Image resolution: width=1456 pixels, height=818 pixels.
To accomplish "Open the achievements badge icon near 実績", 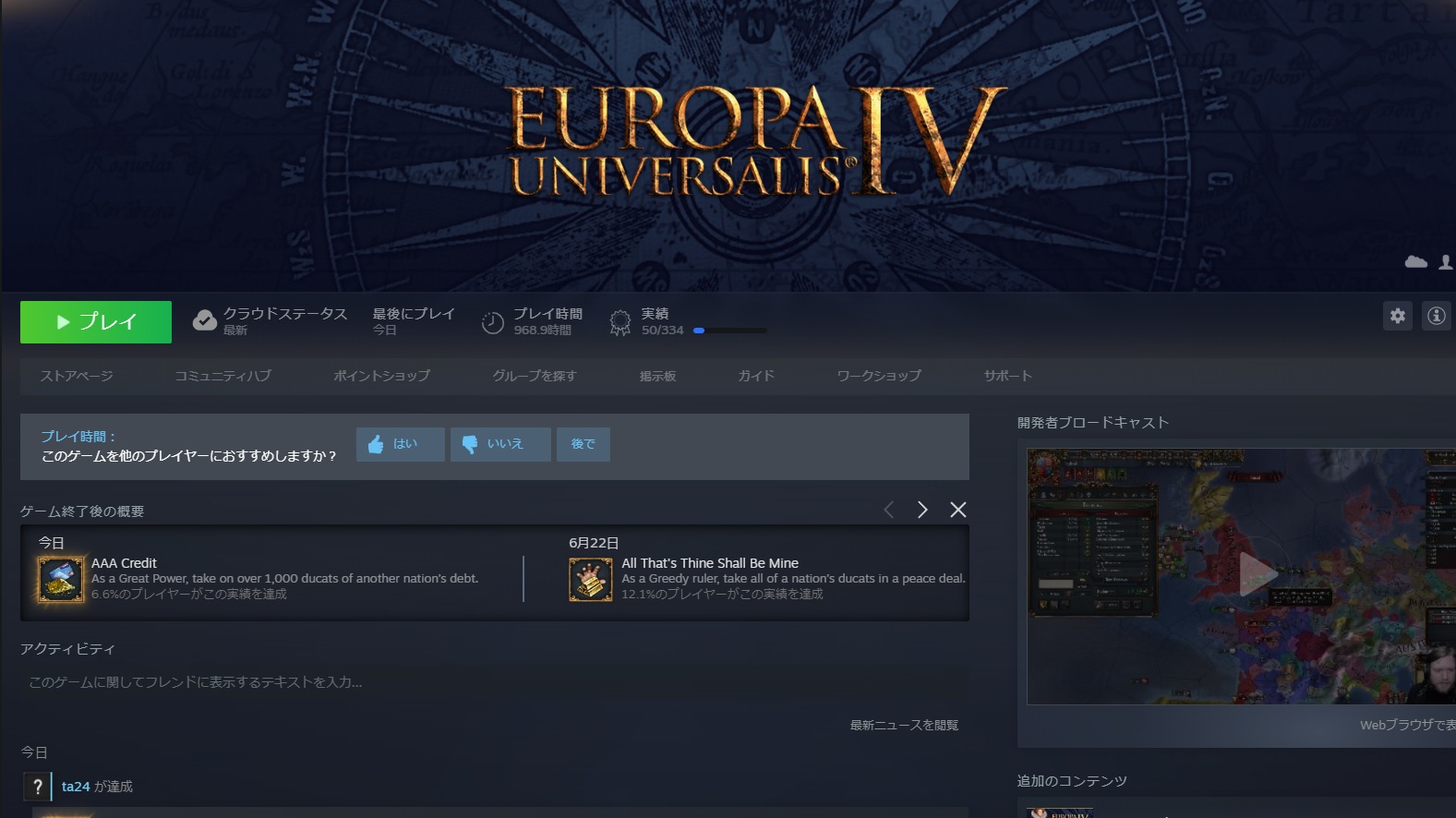I will 620,322.
